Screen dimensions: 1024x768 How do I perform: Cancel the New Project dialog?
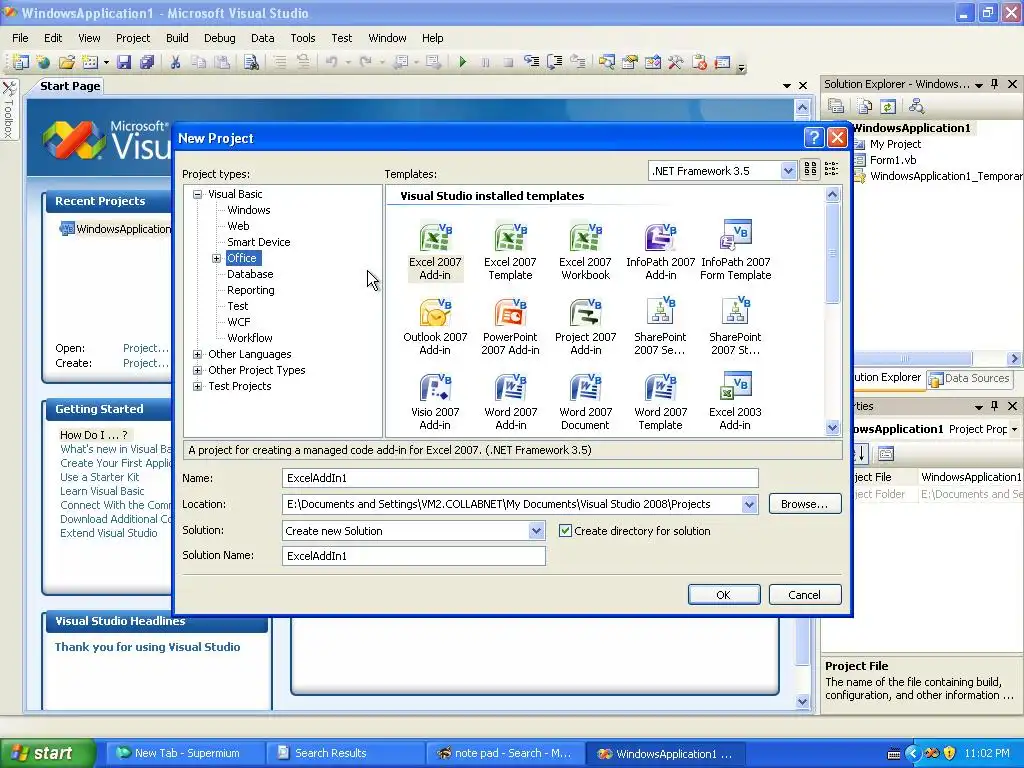(805, 595)
